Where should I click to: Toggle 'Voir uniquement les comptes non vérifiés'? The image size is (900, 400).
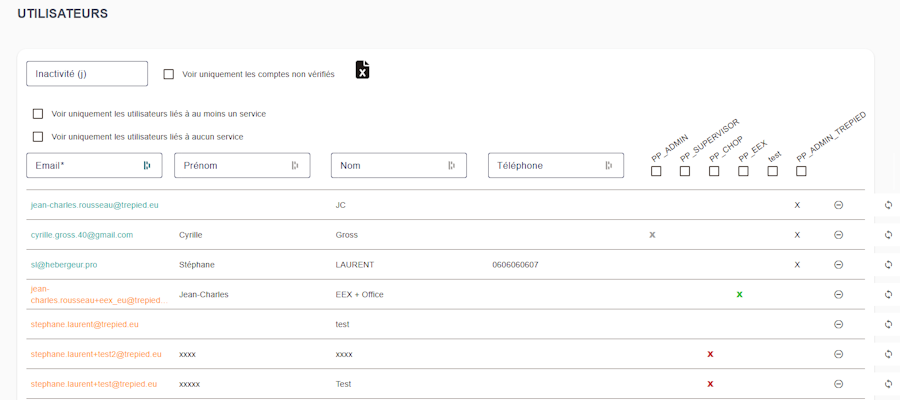pos(169,74)
